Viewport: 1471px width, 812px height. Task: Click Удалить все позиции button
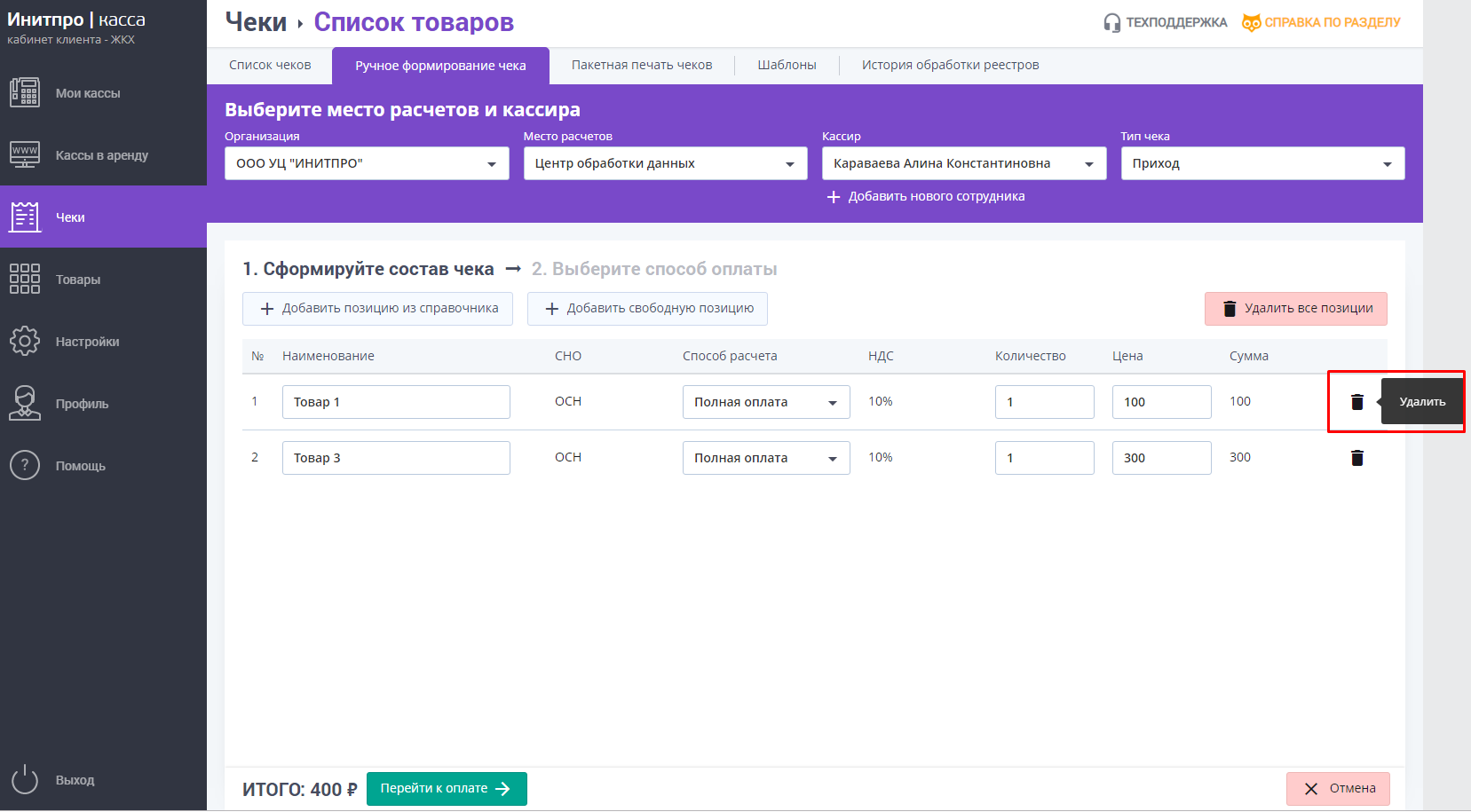coord(1295,309)
